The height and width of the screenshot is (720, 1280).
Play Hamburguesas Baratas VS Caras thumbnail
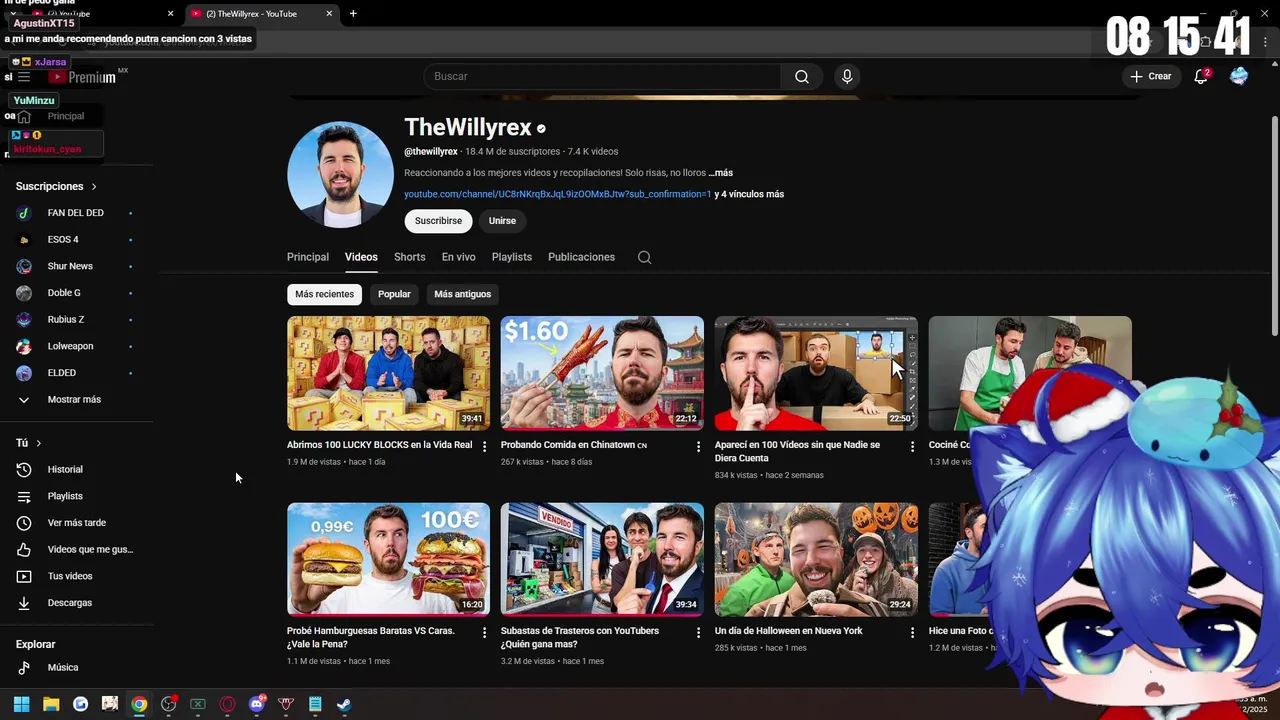coord(388,559)
